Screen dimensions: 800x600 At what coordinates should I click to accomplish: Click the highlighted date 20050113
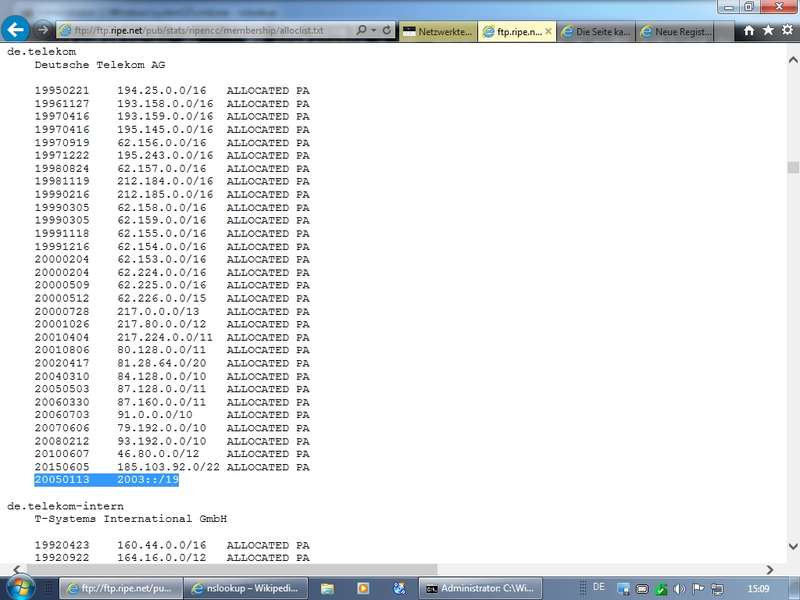pyautogui.click(x=62, y=480)
